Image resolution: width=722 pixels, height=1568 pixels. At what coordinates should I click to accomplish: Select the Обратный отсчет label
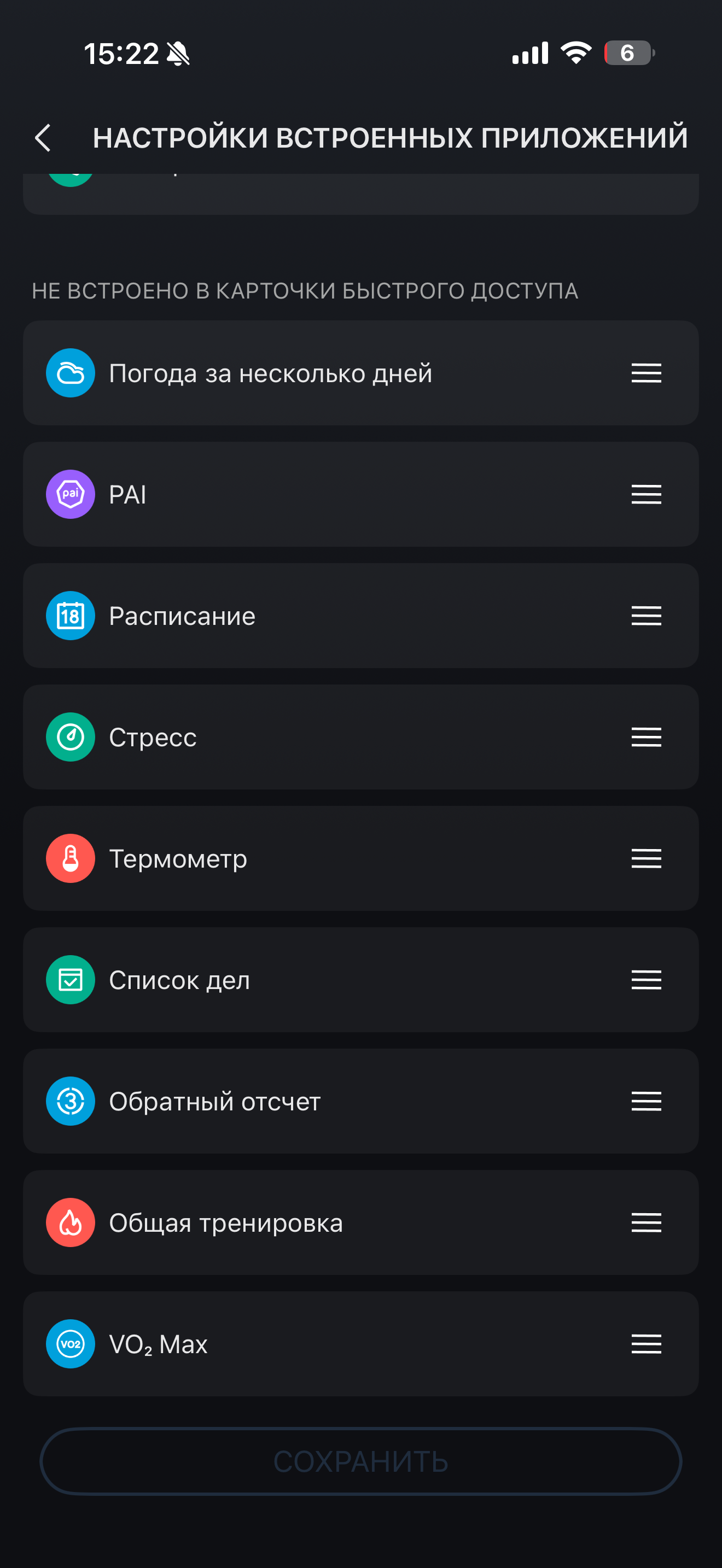[x=214, y=1101]
